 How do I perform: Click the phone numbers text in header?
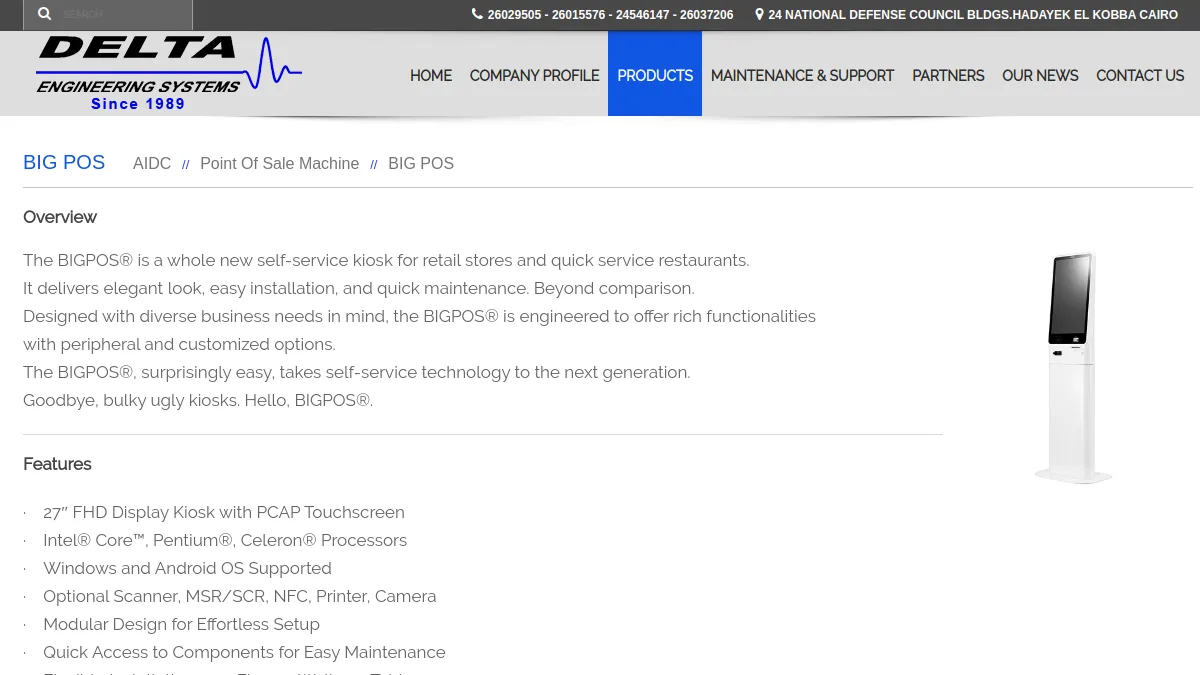click(x=610, y=15)
